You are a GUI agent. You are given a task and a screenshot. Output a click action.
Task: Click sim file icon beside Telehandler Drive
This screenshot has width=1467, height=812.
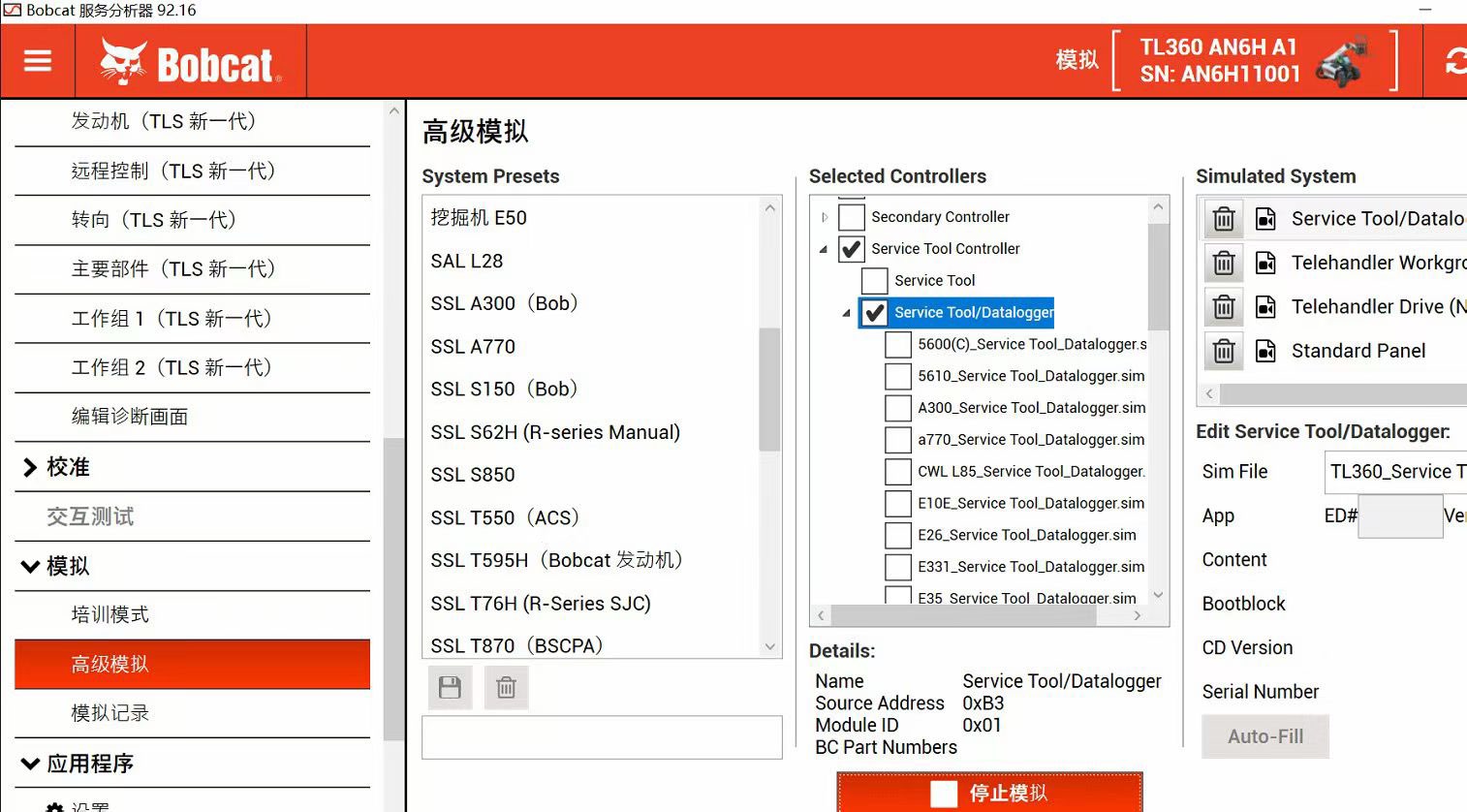pyautogui.click(x=1265, y=307)
